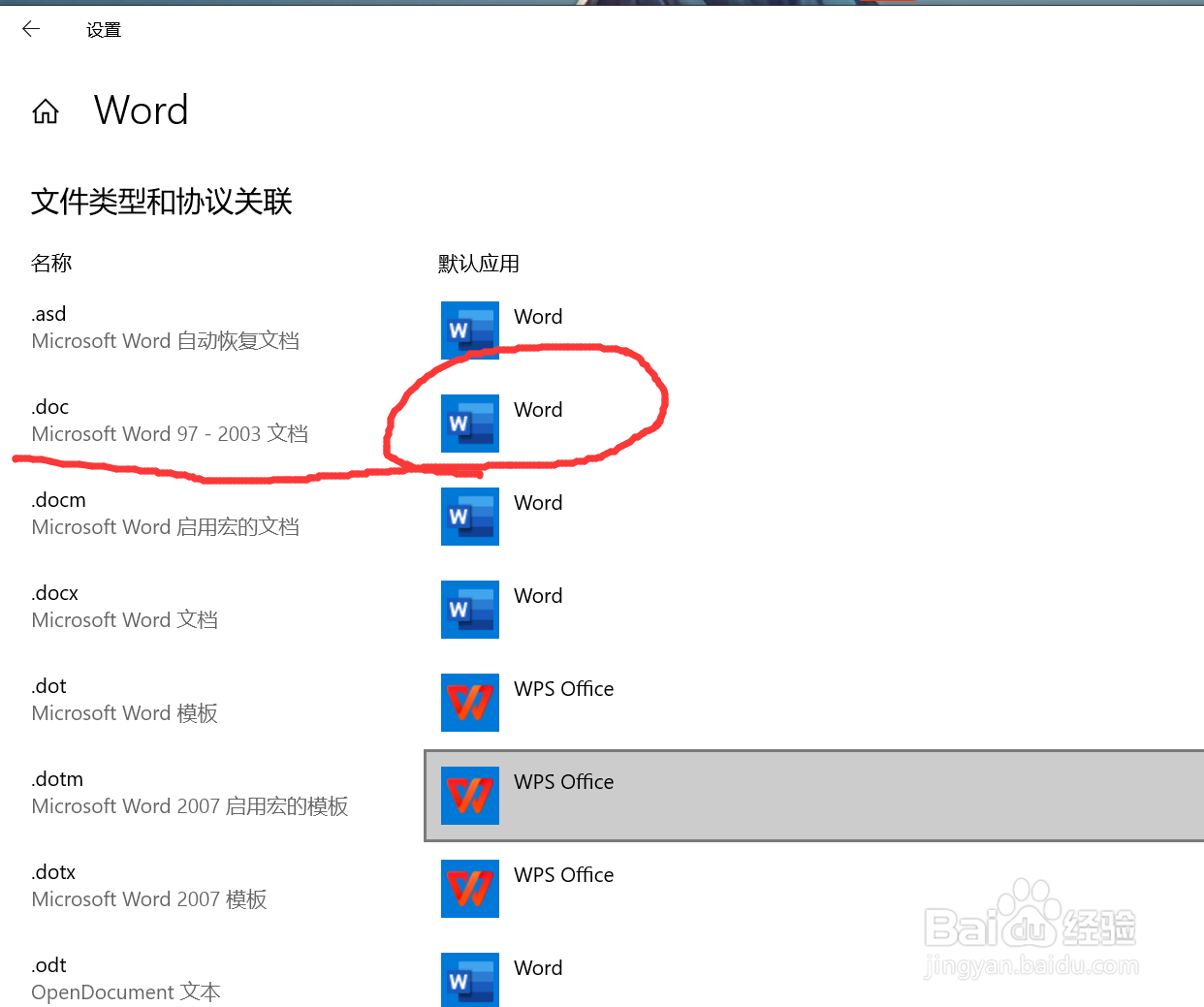Click 'Microsoft Word 文档' description

pyautogui.click(x=124, y=620)
